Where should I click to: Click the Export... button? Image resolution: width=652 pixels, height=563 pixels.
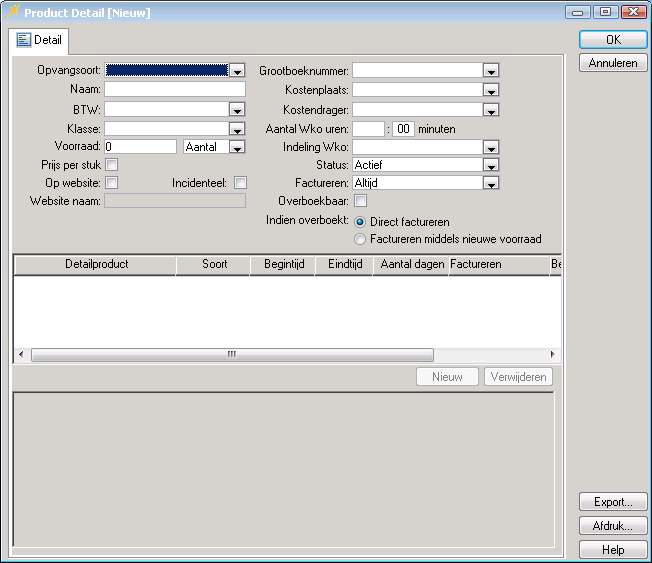tap(612, 502)
